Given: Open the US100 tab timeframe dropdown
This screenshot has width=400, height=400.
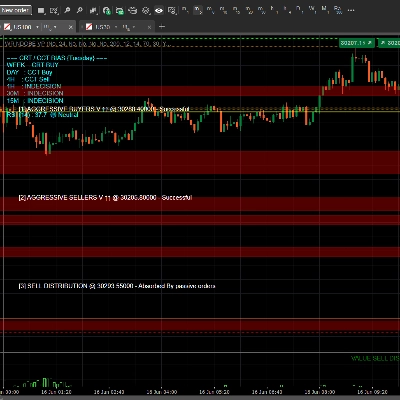Looking at the screenshot, I should (55, 27).
